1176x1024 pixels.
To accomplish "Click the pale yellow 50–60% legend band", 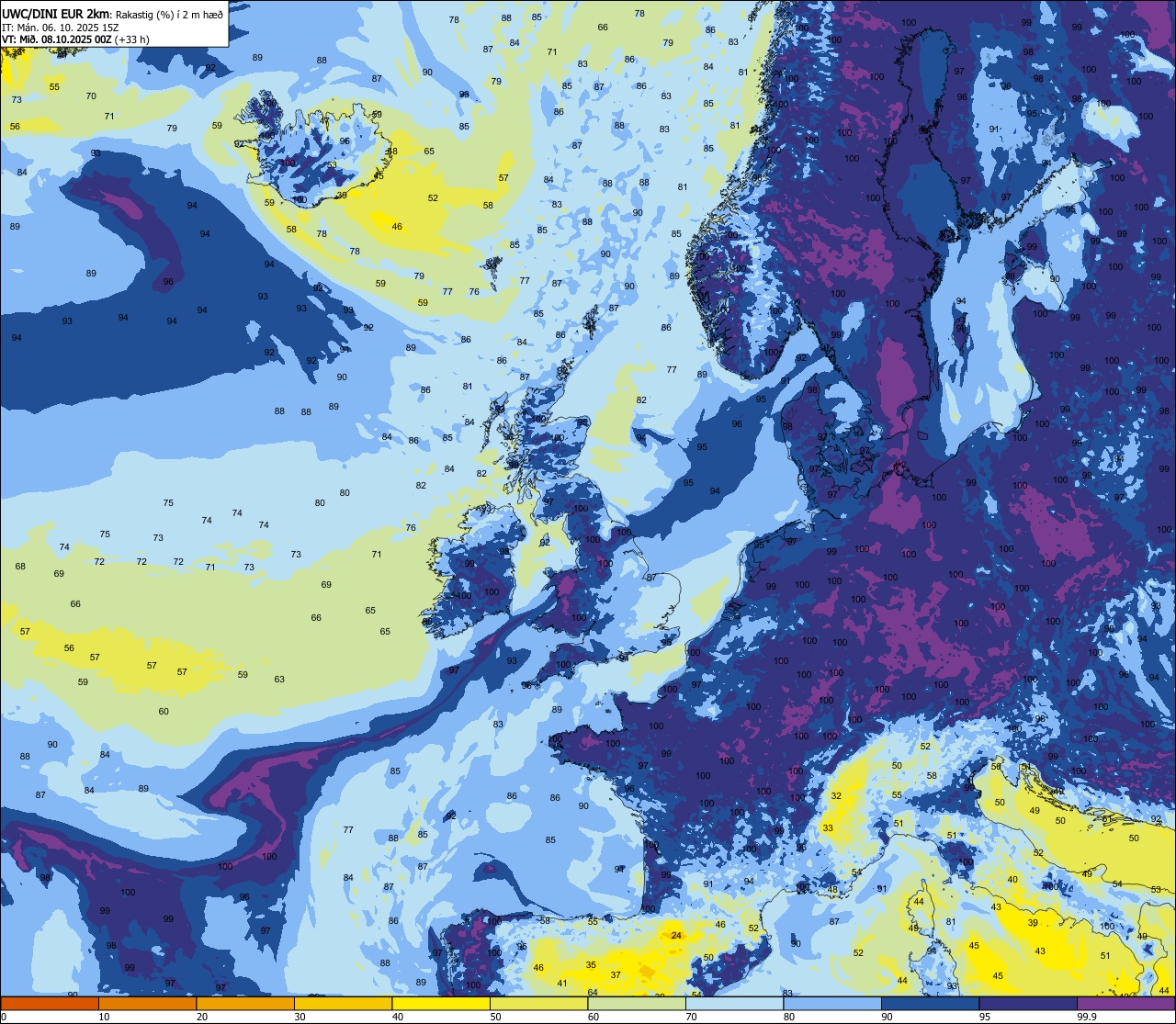I will [538, 1004].
